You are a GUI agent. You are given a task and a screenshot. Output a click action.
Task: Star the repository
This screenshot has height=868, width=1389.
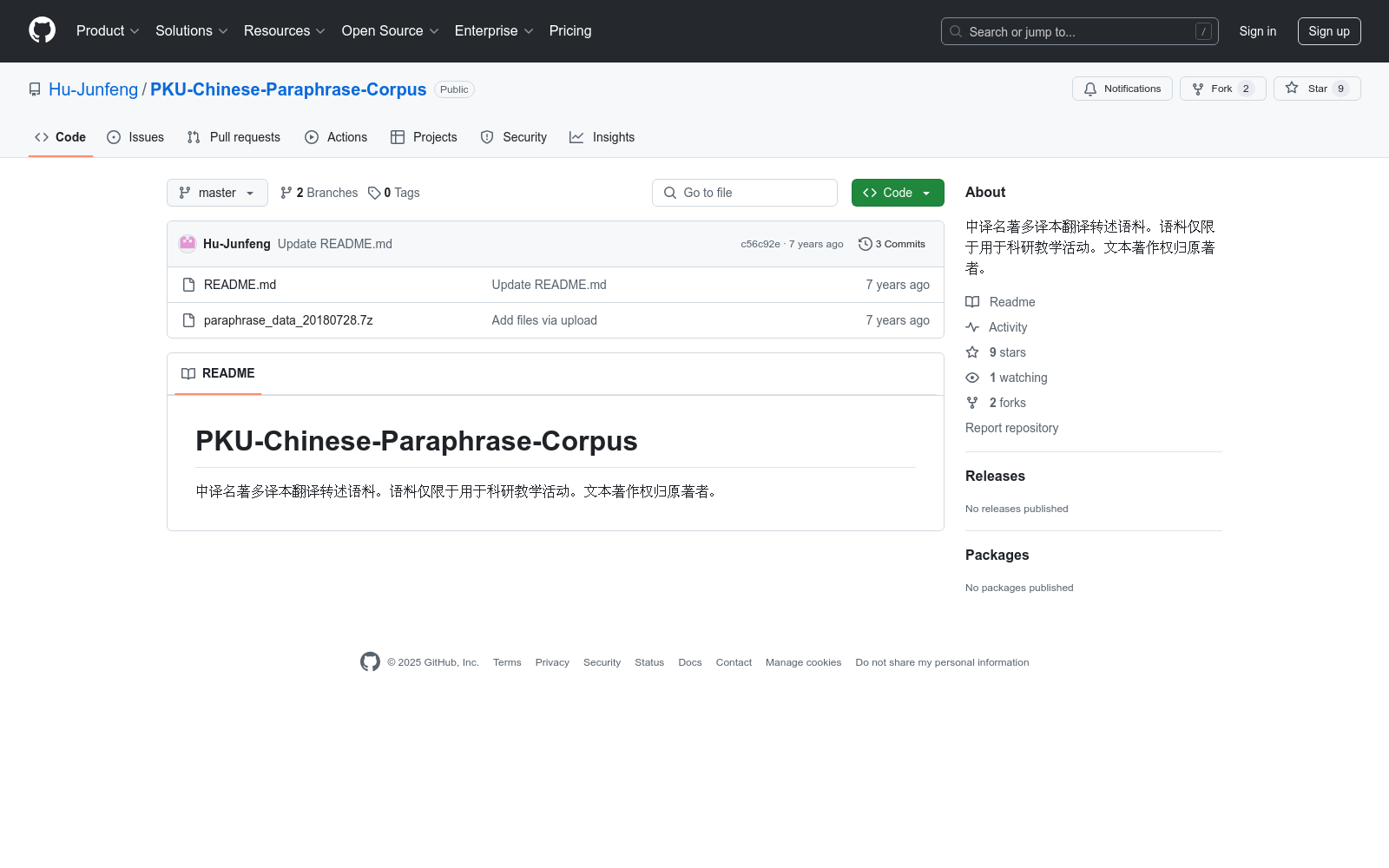pos(1317,89)
